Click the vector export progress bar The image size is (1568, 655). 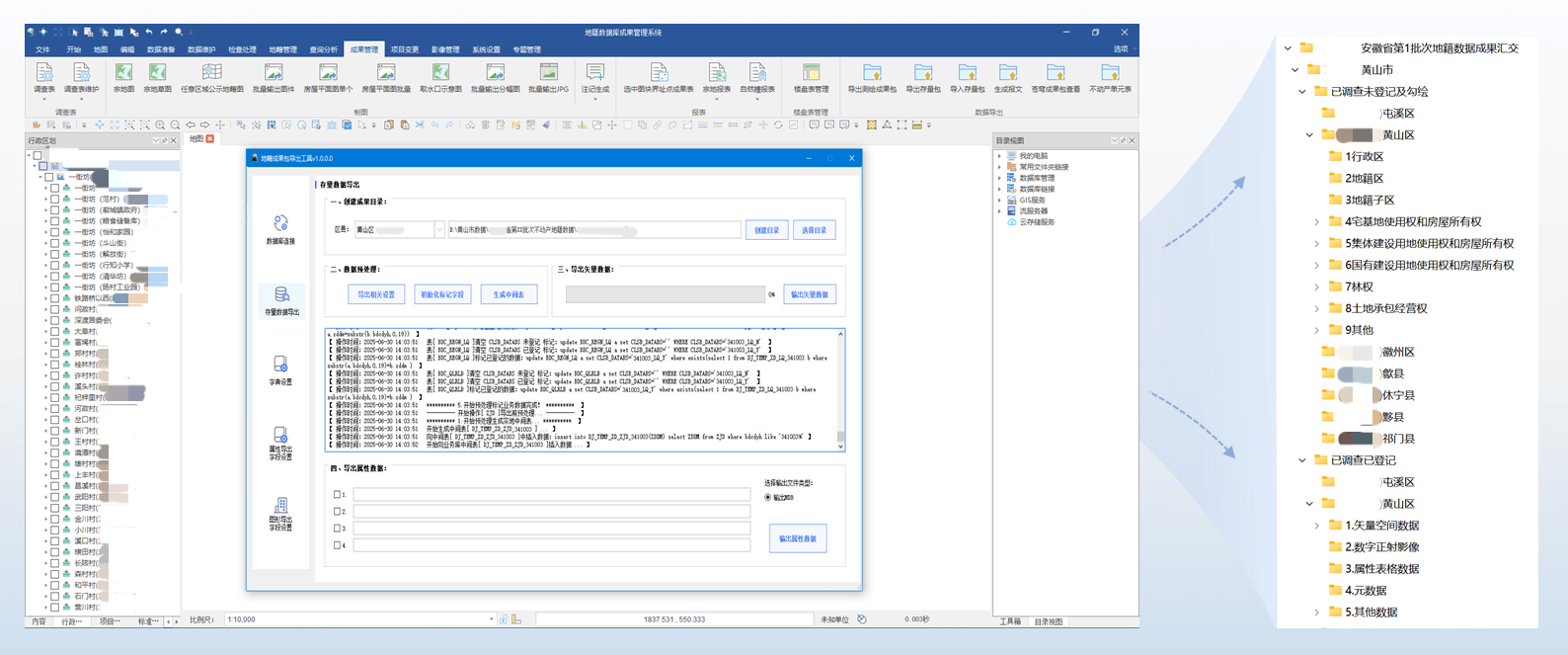(665, 294)
